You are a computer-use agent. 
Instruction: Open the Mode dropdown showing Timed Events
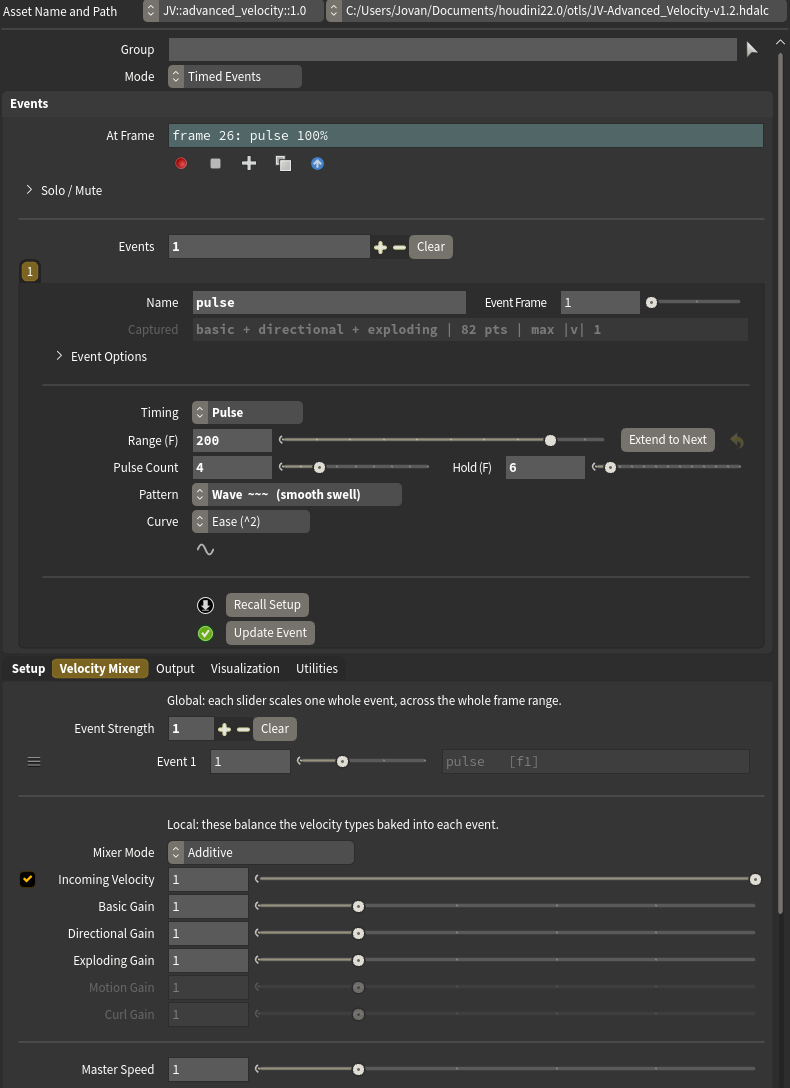234,76
